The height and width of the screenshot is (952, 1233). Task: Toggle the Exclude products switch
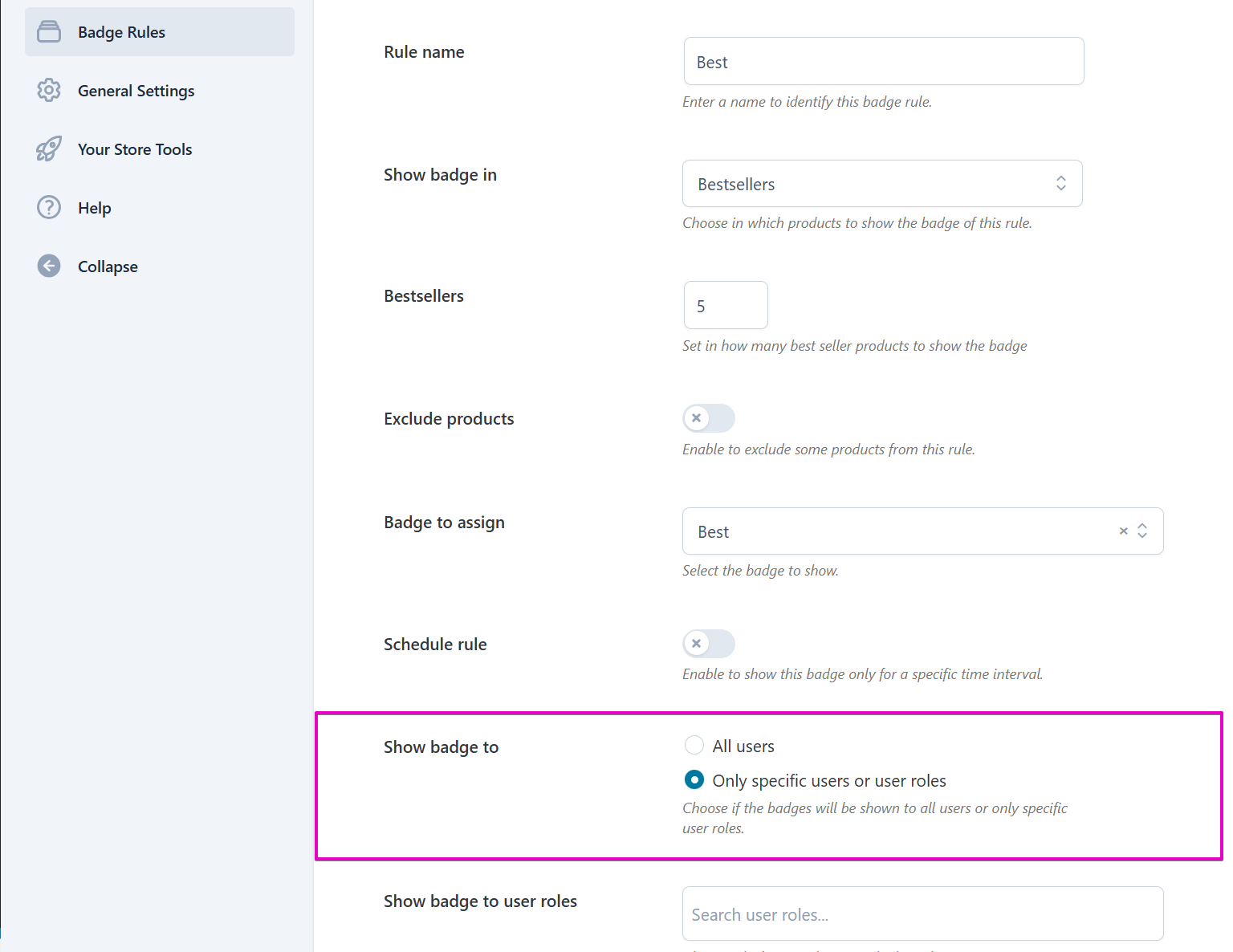708,418
